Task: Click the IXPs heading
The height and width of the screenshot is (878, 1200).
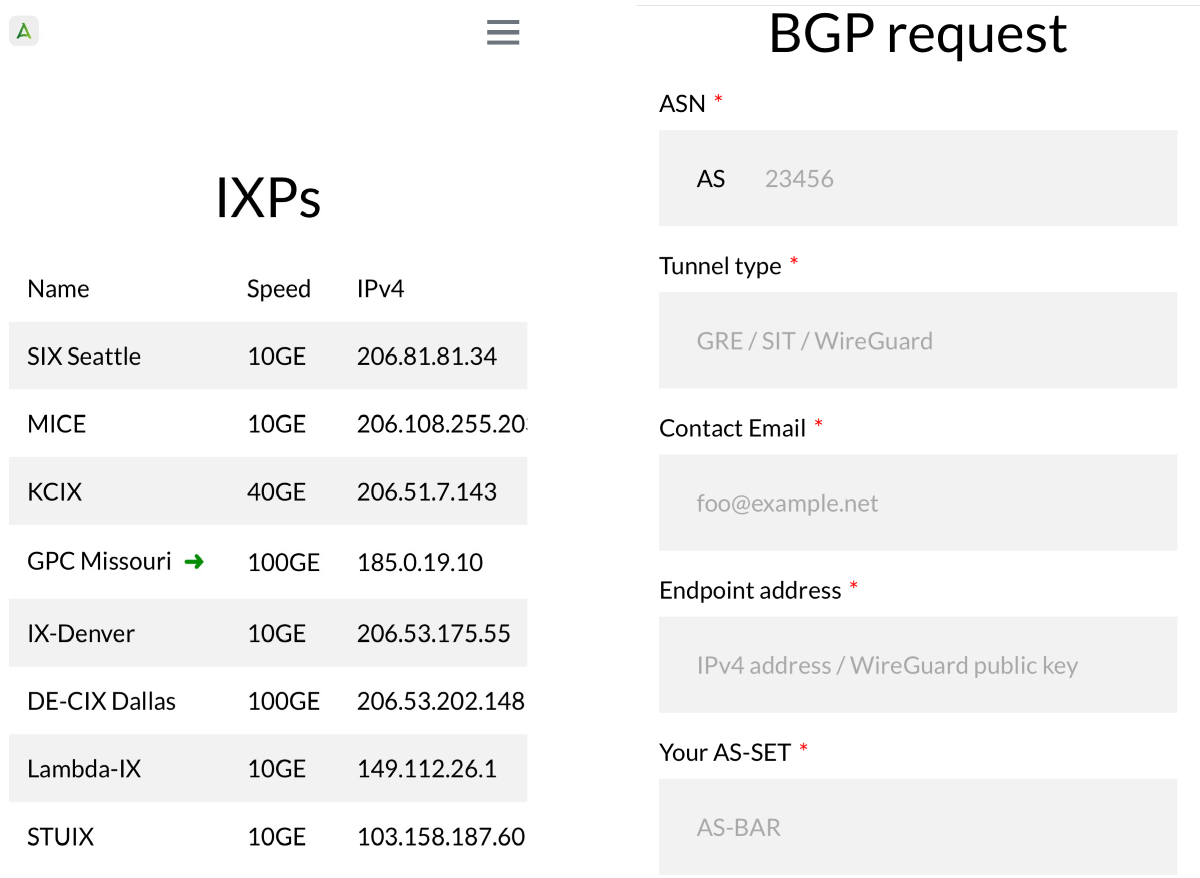Action: (268, 198)
